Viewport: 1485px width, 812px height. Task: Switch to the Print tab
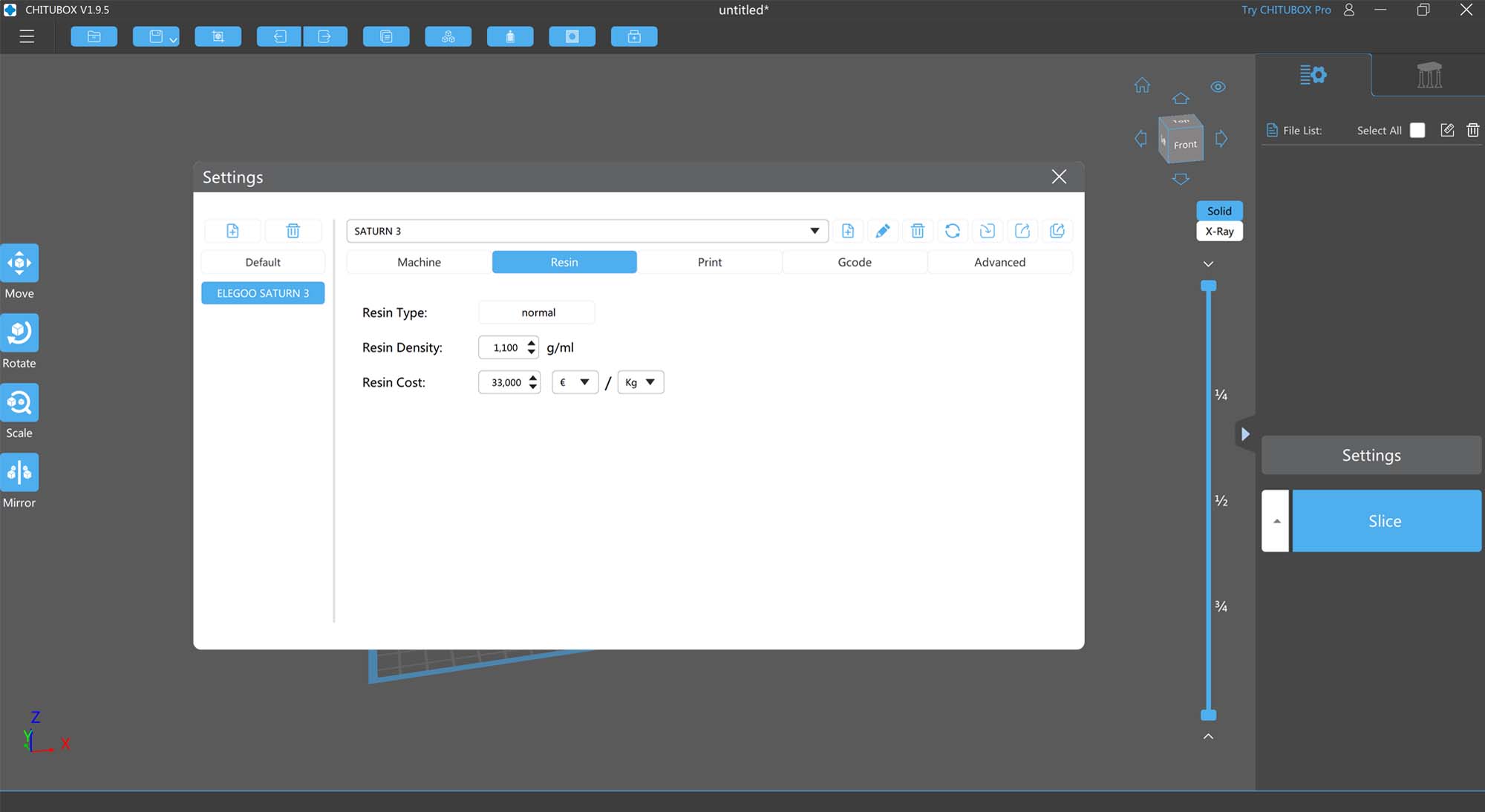pyautogui.click(x=710, y=262)
